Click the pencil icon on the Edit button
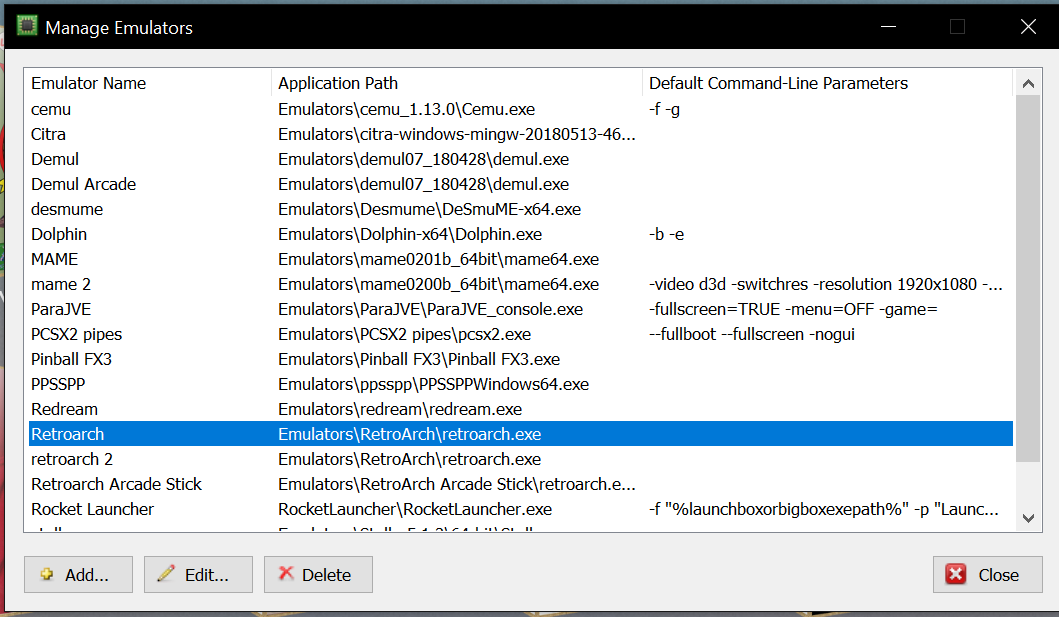The height and width of the screenshot is (617, 1059). point(166,574)
